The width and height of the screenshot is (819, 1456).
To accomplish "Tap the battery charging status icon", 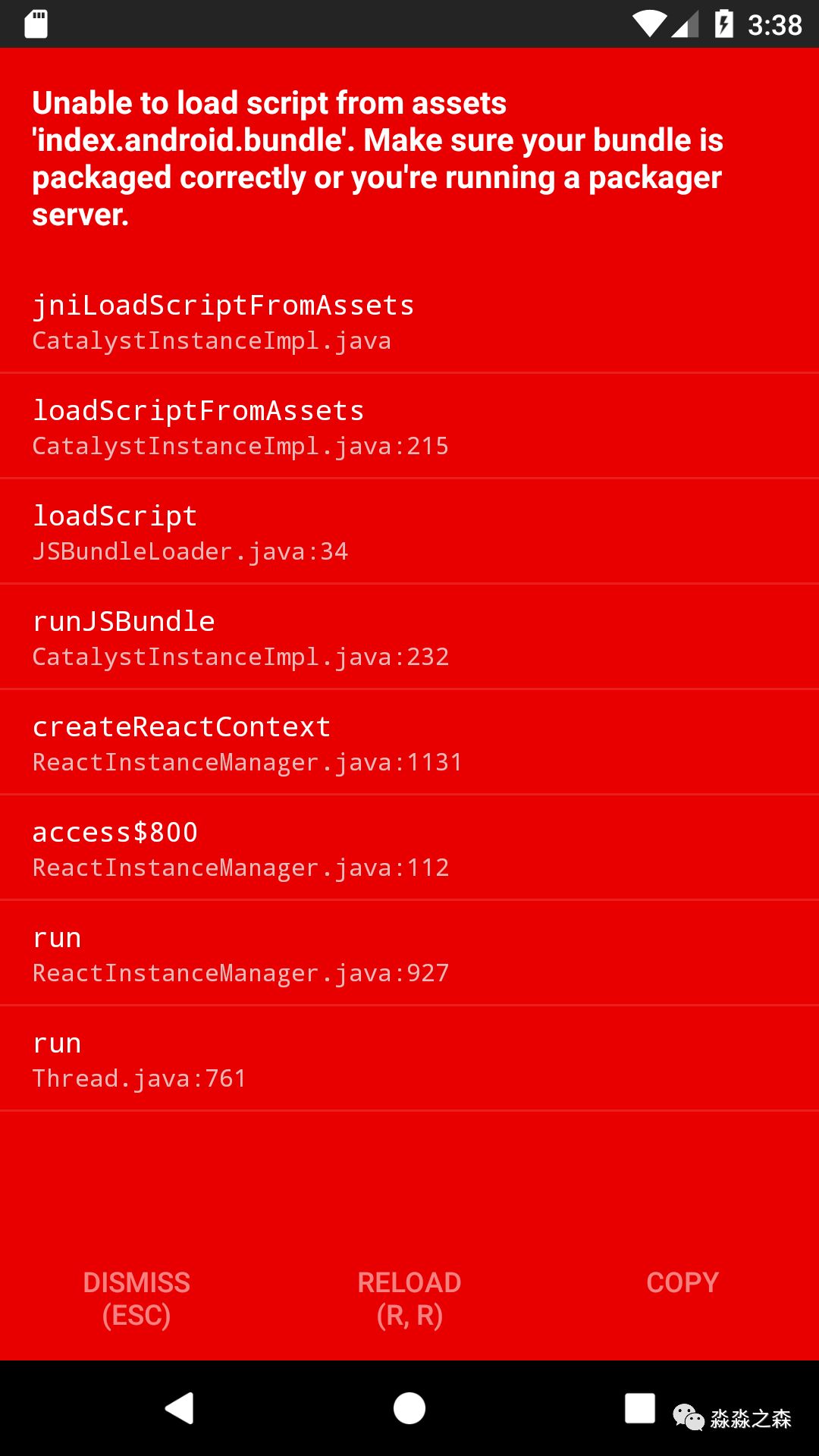I will pos(723,24).
